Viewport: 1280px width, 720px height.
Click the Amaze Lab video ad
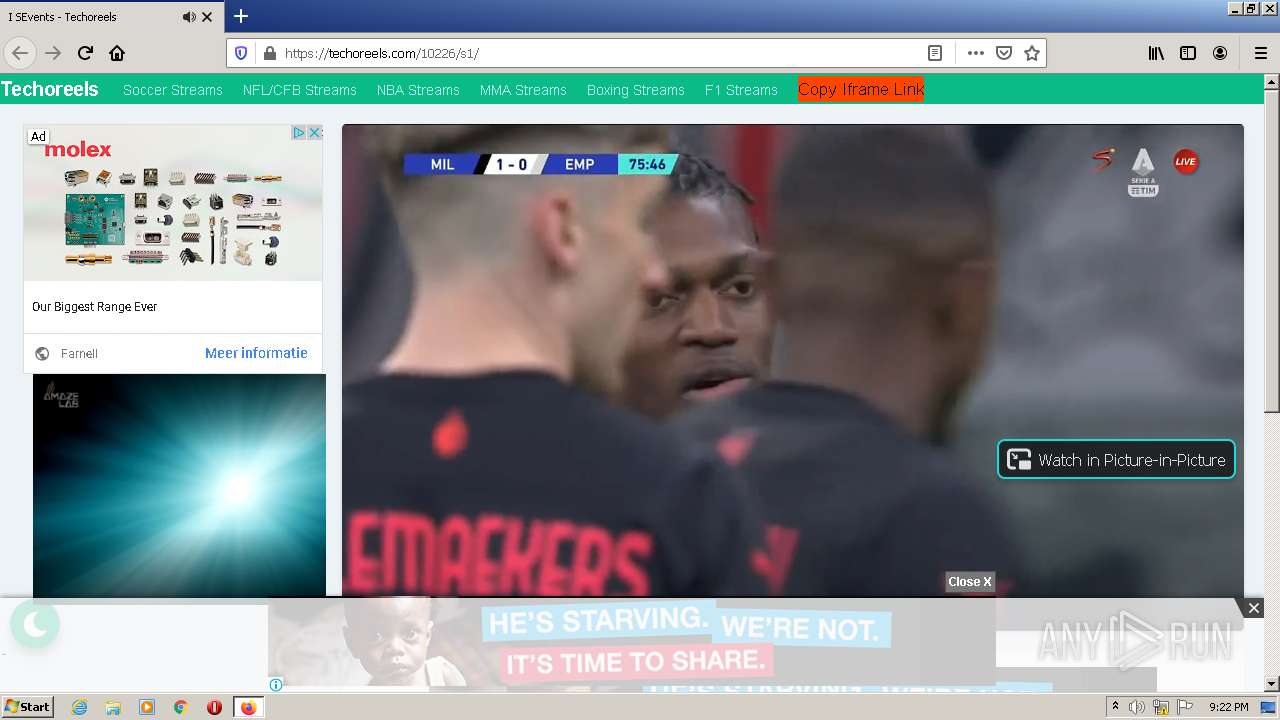click(179, 486)
